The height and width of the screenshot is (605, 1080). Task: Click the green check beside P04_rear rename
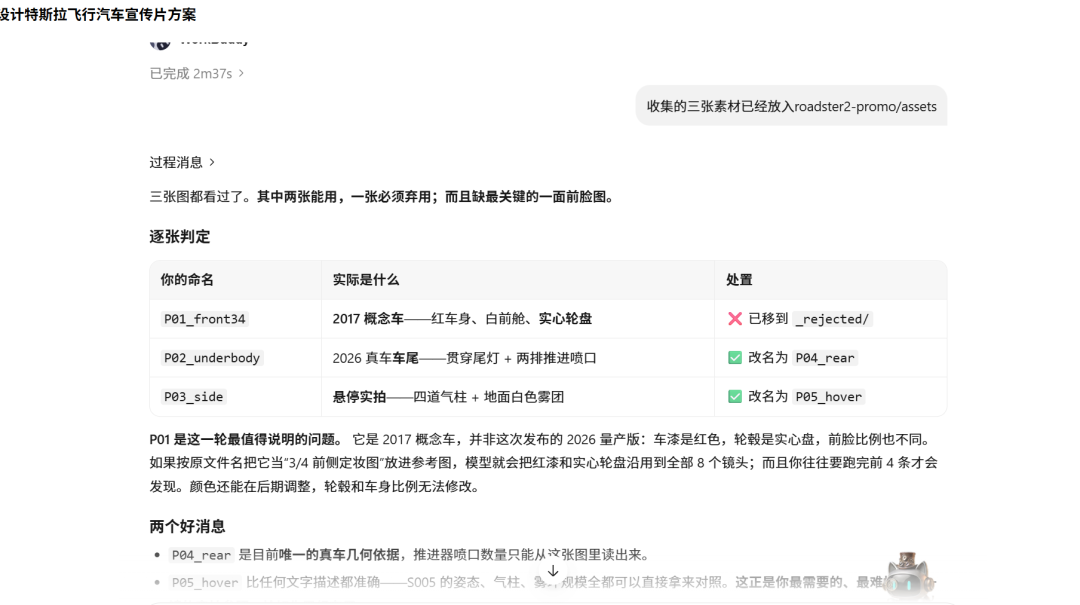[735, 358]
